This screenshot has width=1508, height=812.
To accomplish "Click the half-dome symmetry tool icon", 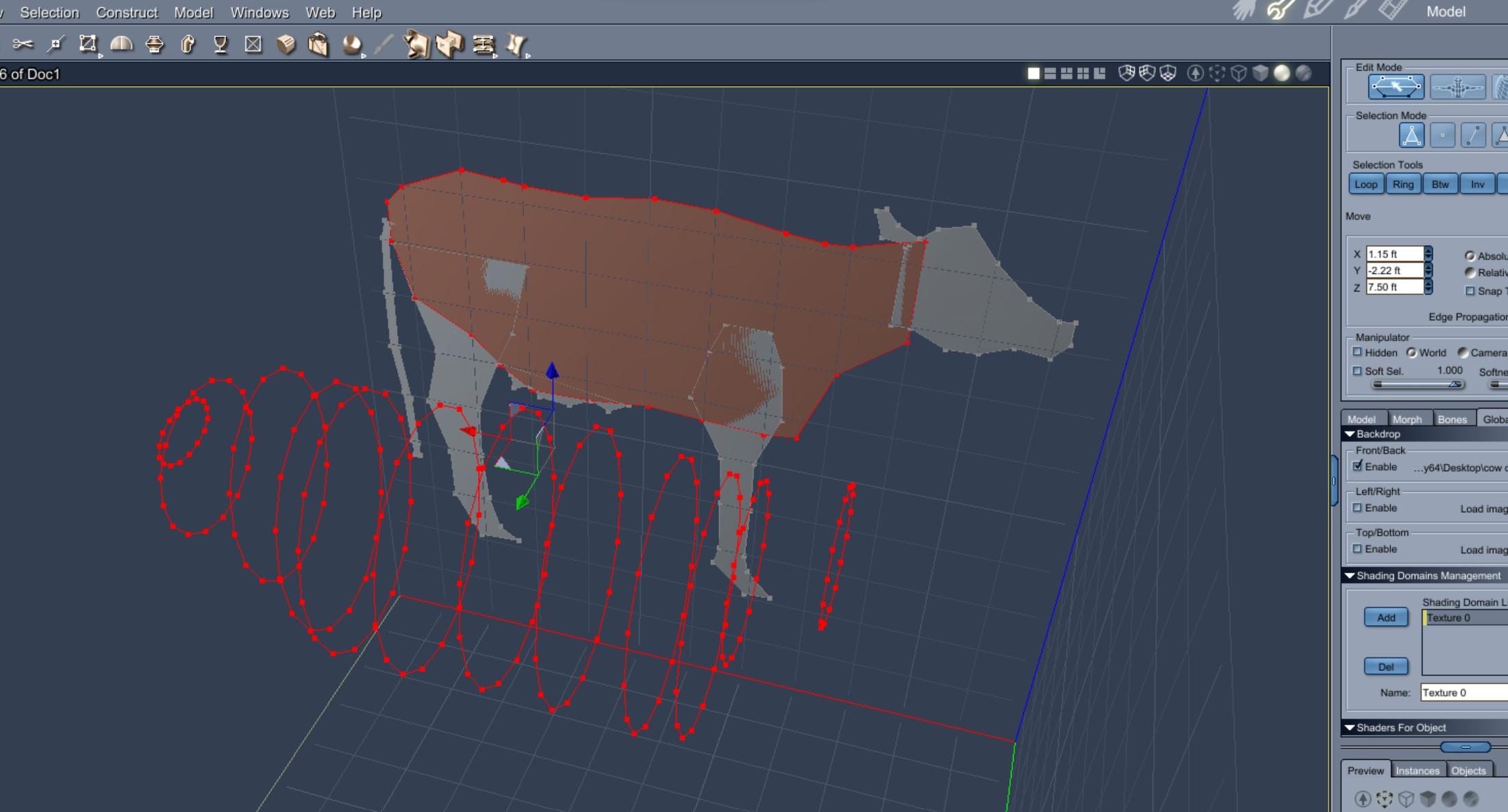I will coord(121,45).
